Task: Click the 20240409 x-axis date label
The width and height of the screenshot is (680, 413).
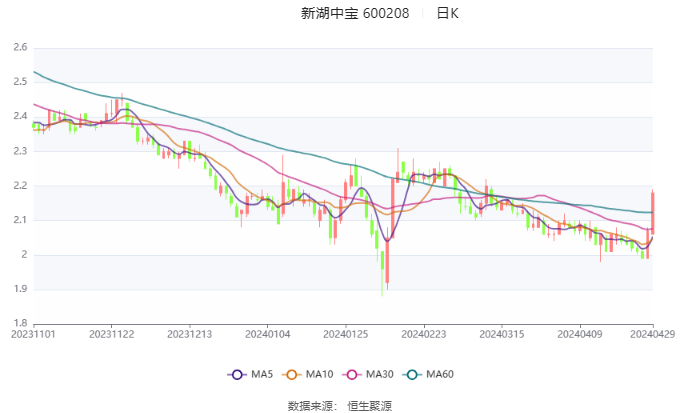Action: click(x=580, y=334)
